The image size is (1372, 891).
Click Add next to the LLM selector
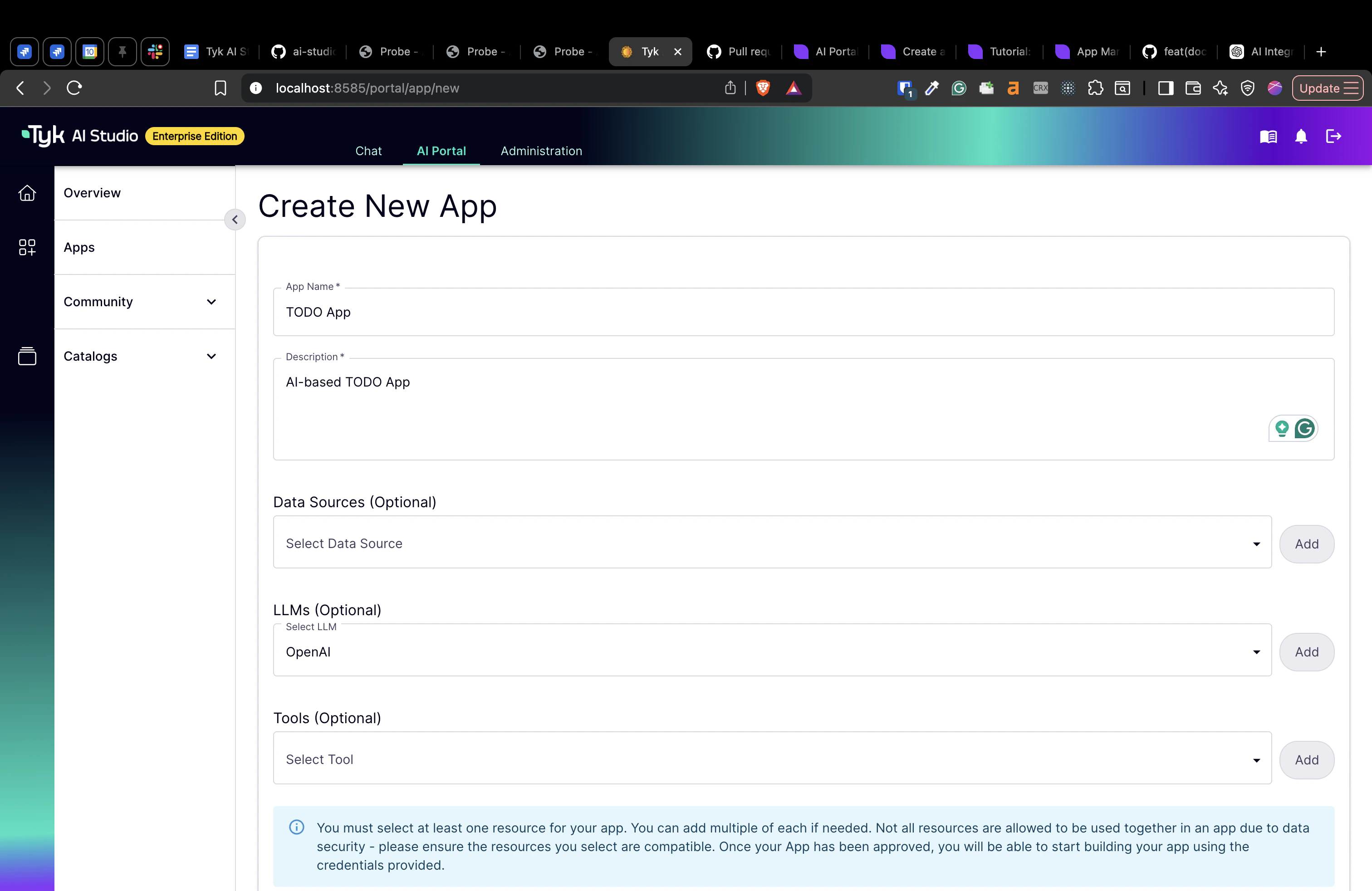(x=1307, y=651)
